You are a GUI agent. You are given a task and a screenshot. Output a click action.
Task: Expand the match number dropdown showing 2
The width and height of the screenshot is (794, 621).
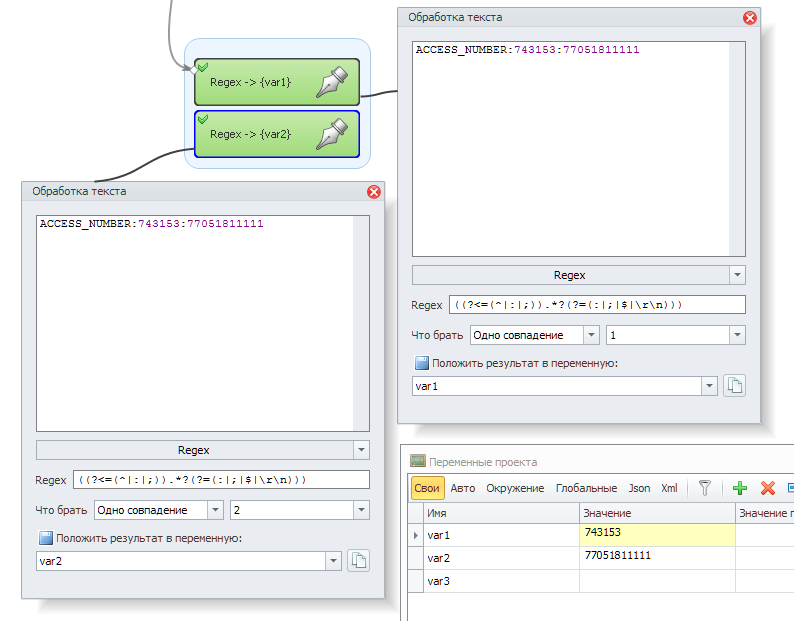point(361,510)
